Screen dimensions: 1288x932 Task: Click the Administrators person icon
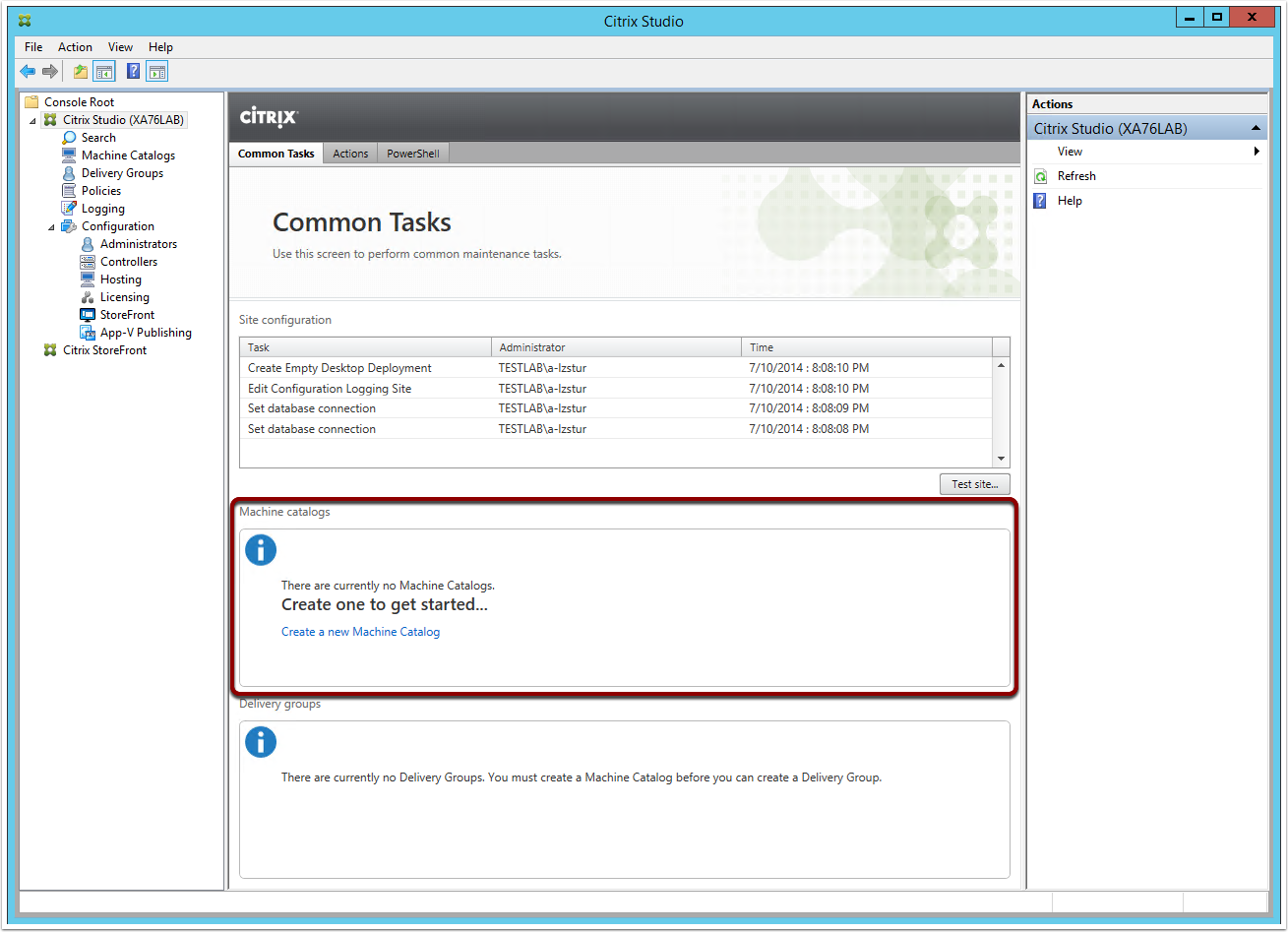88,244
